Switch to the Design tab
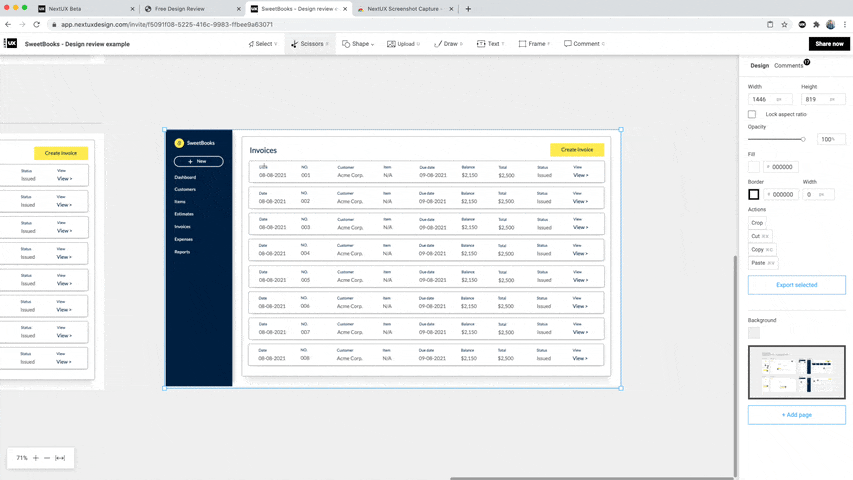Viewport: 853px width, 480px height. click(759, 65)
